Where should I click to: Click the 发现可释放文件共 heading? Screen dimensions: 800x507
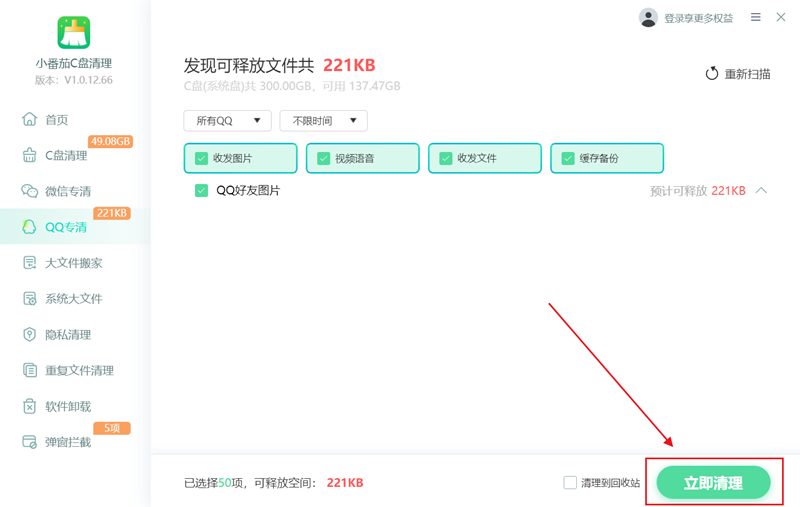pos(248,65)
